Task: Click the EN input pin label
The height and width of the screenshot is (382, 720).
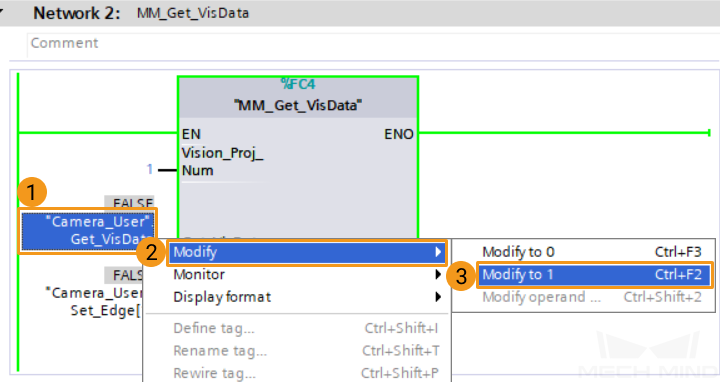Action: 191,134
